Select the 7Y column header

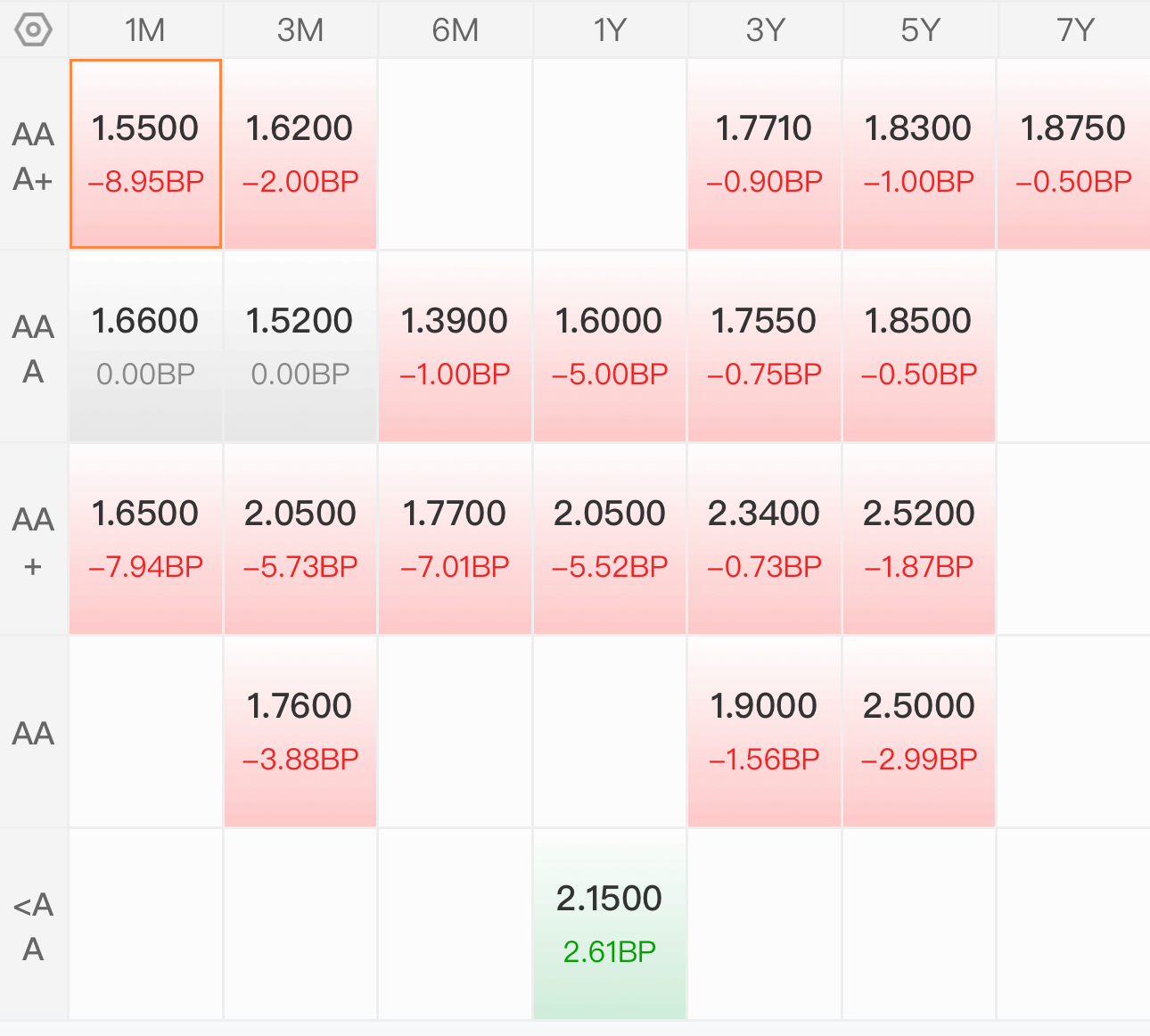1074,30
